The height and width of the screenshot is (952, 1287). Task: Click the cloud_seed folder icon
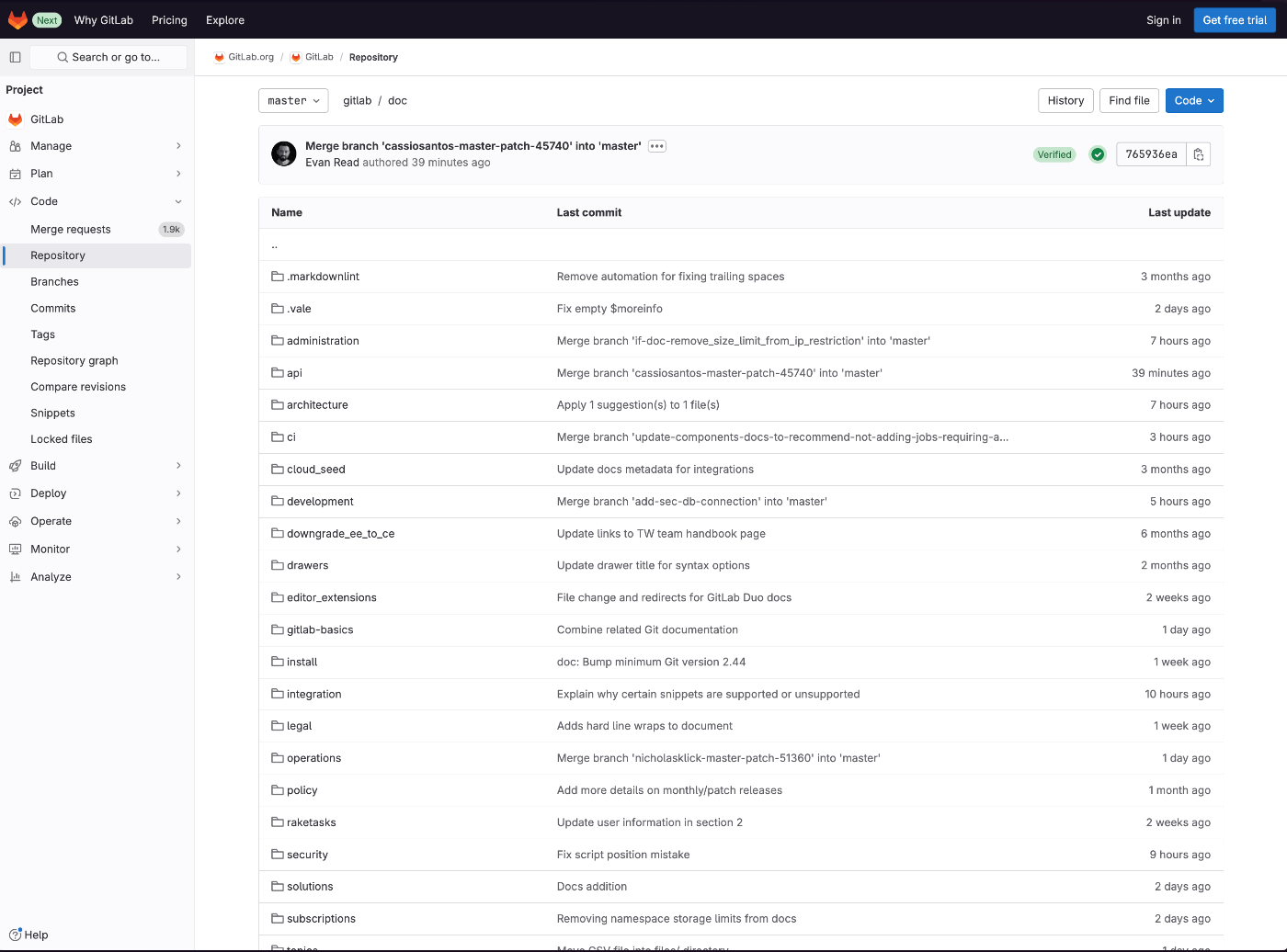click(x=278, y=470)
